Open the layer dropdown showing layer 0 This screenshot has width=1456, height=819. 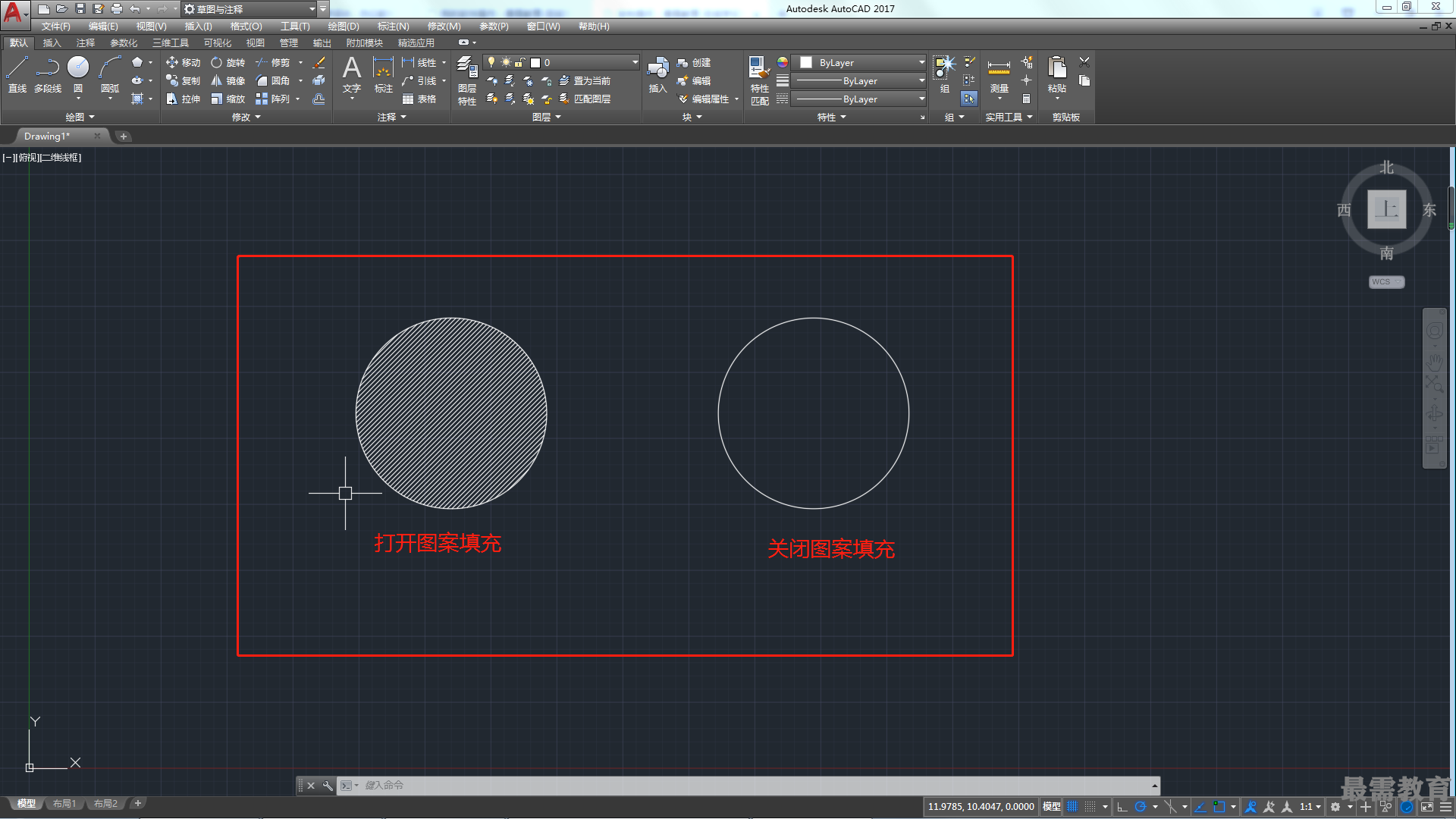click(560, 62)
